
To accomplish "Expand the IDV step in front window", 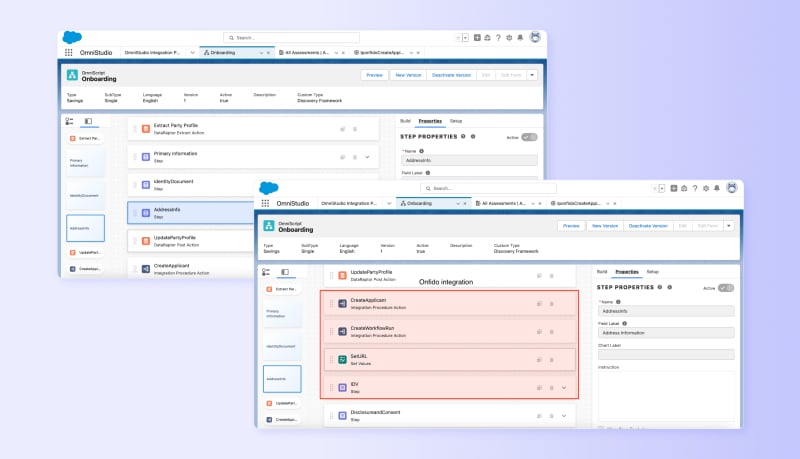I will 564,388.
